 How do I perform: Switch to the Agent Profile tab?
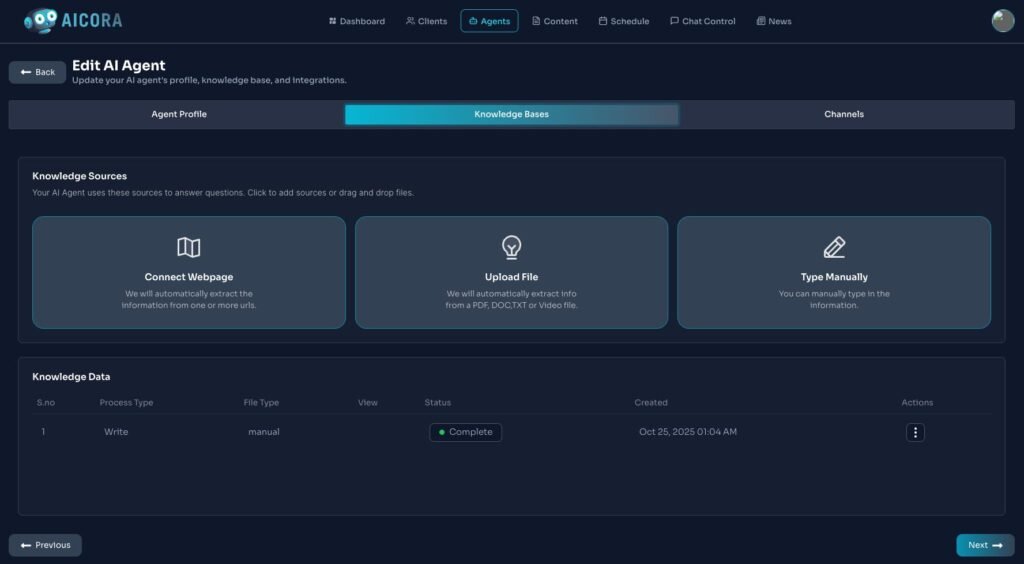(179, 114)
